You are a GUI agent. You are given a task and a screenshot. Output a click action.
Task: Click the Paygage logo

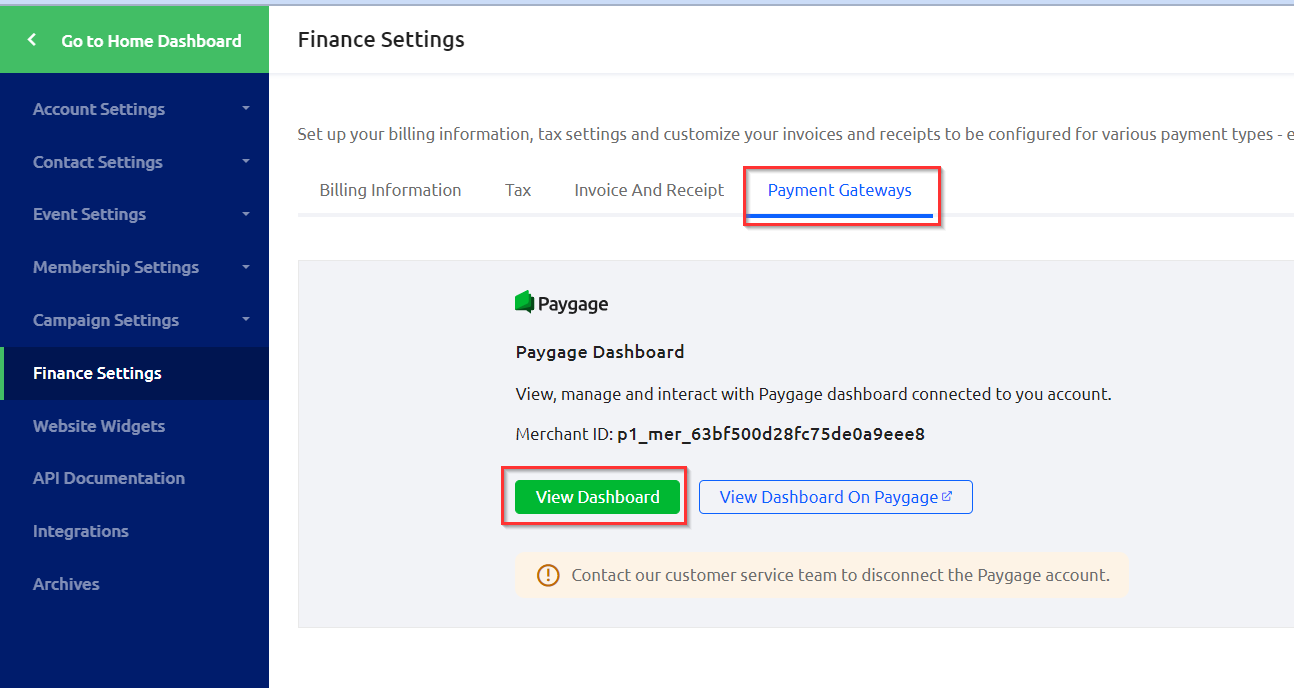[562, 303]
